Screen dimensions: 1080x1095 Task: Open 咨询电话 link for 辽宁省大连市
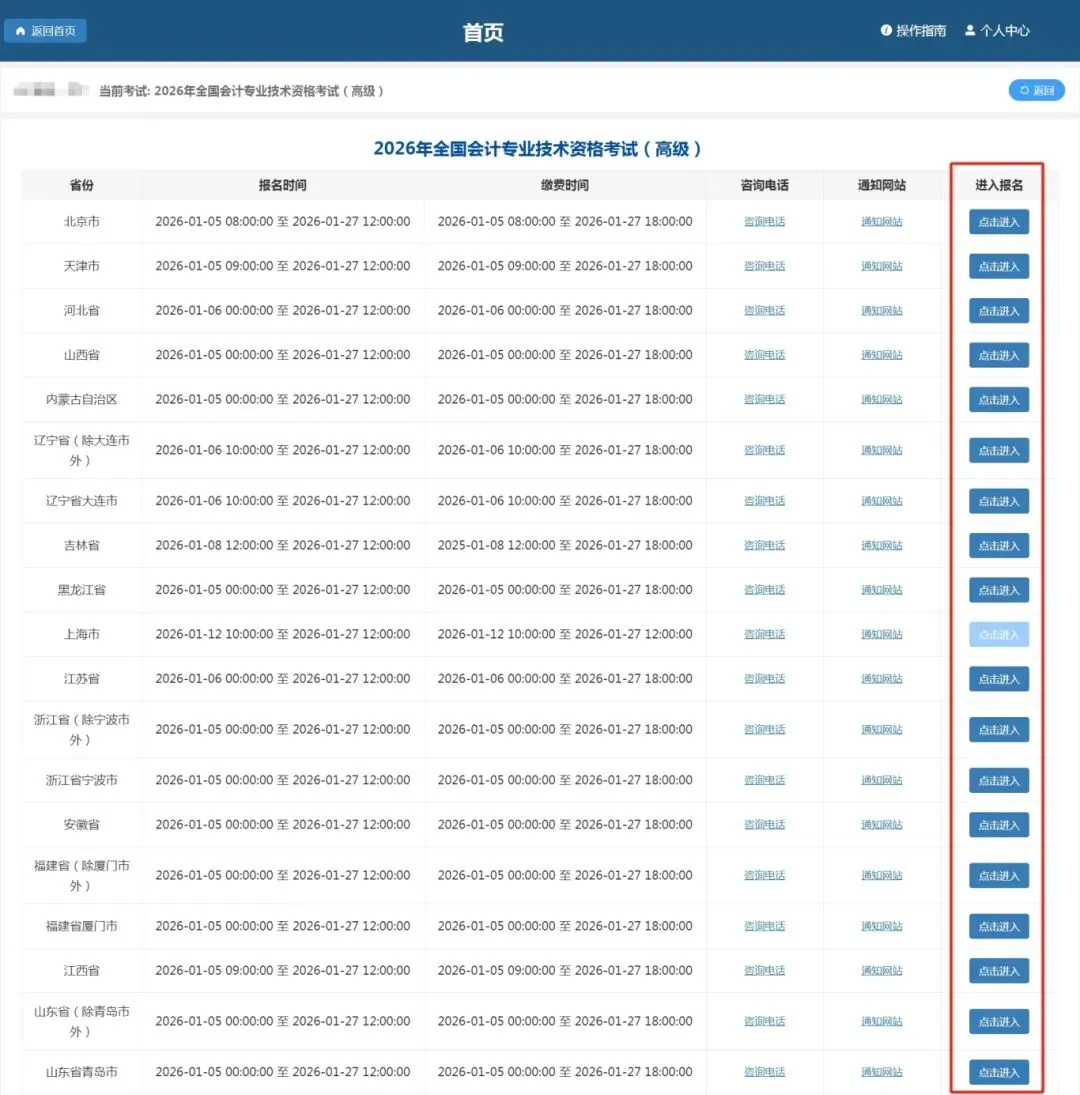[x=764, y=501]
